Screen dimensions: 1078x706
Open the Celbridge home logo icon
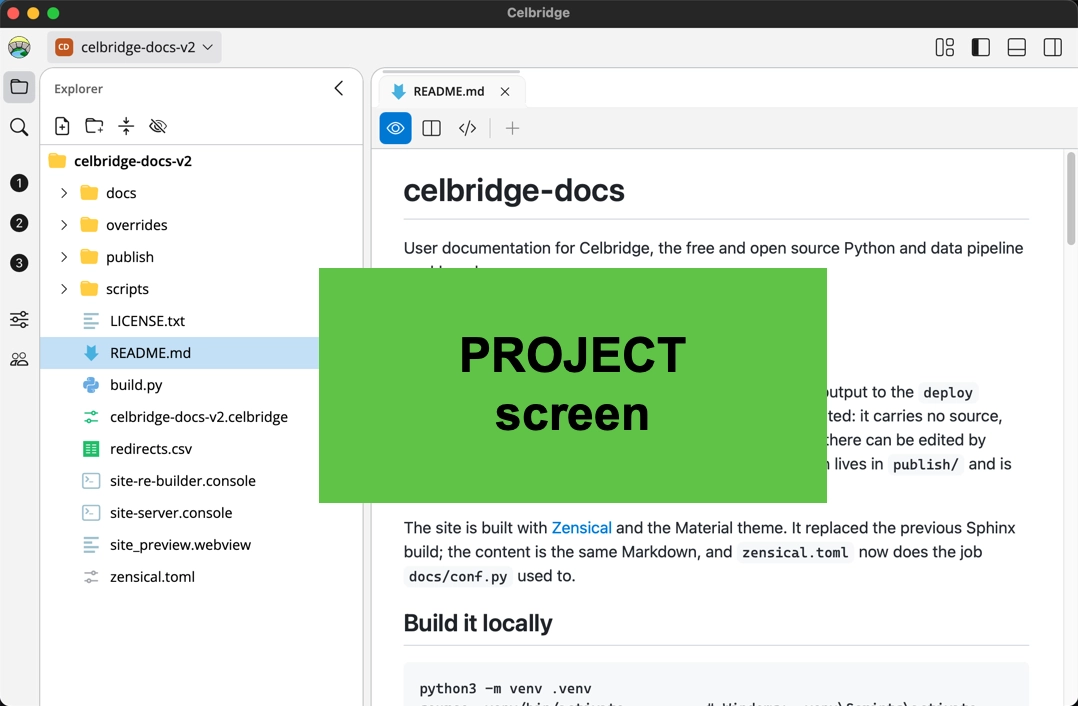(x=19, y=47)
